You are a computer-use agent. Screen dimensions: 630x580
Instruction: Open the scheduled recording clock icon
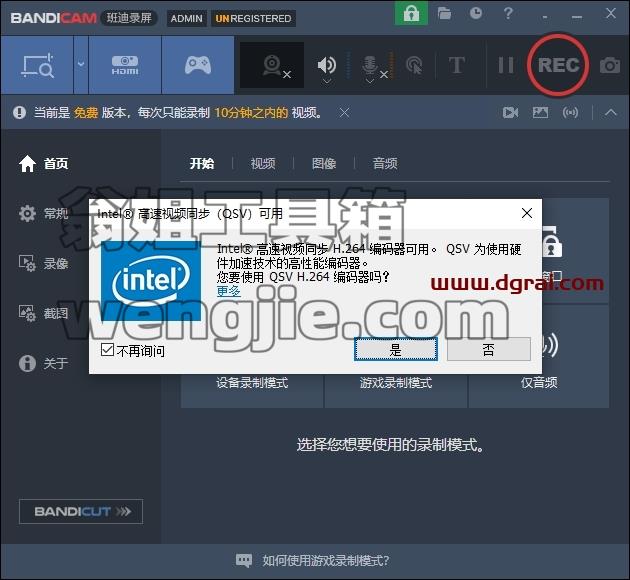476,13
